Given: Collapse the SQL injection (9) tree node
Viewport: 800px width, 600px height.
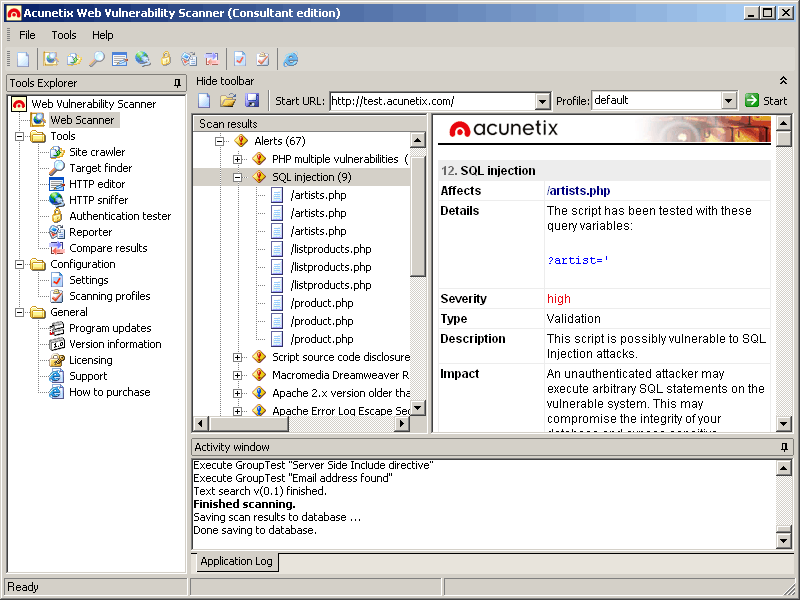Looking at the screenshot, I should 238,177.
